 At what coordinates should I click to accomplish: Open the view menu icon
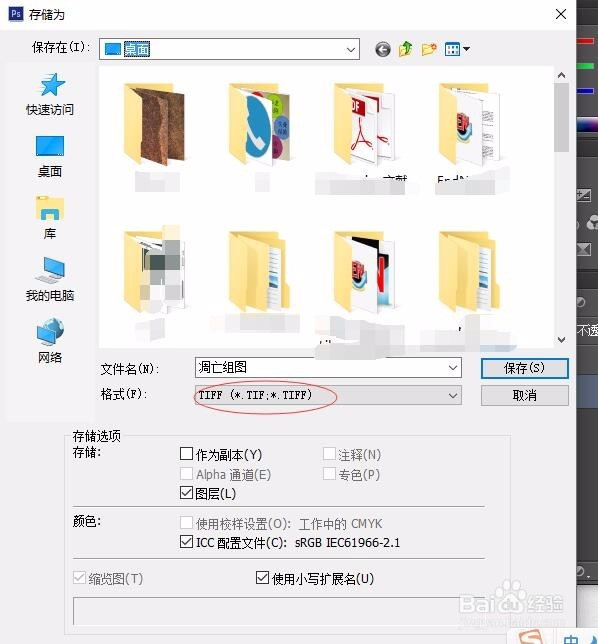click(x=457, y=49)
